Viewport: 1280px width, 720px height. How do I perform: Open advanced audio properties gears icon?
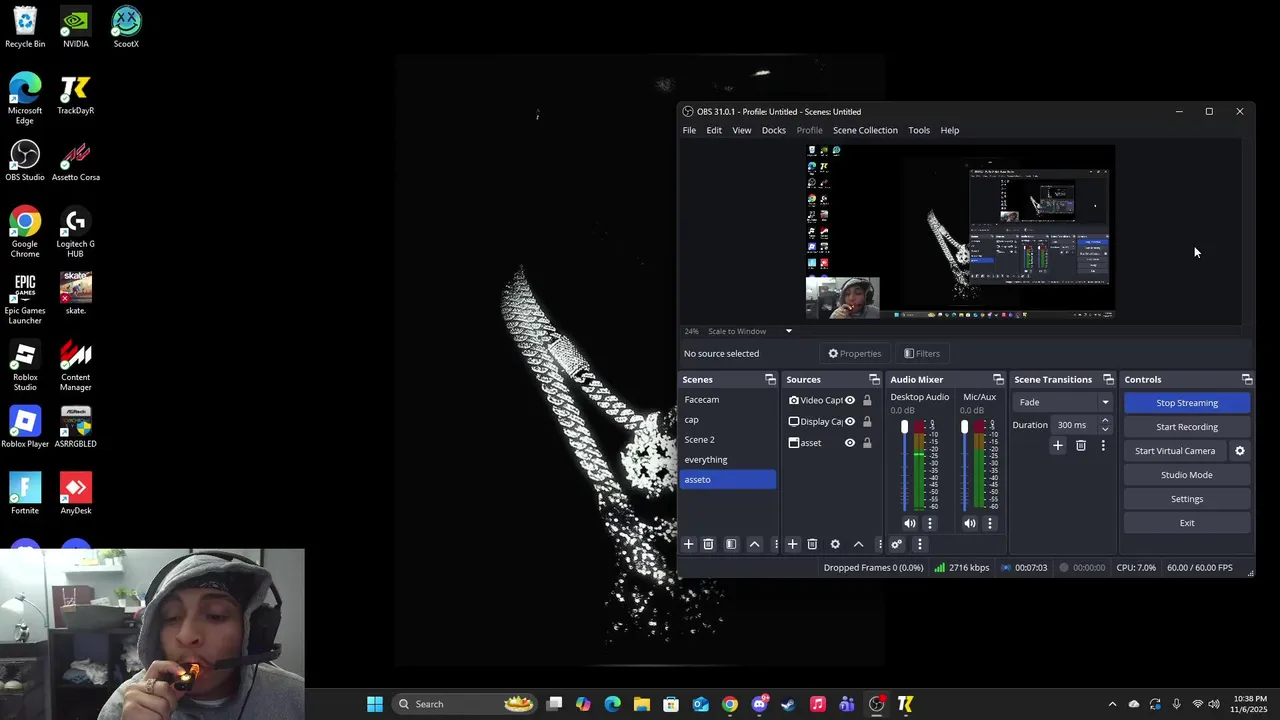896,544
